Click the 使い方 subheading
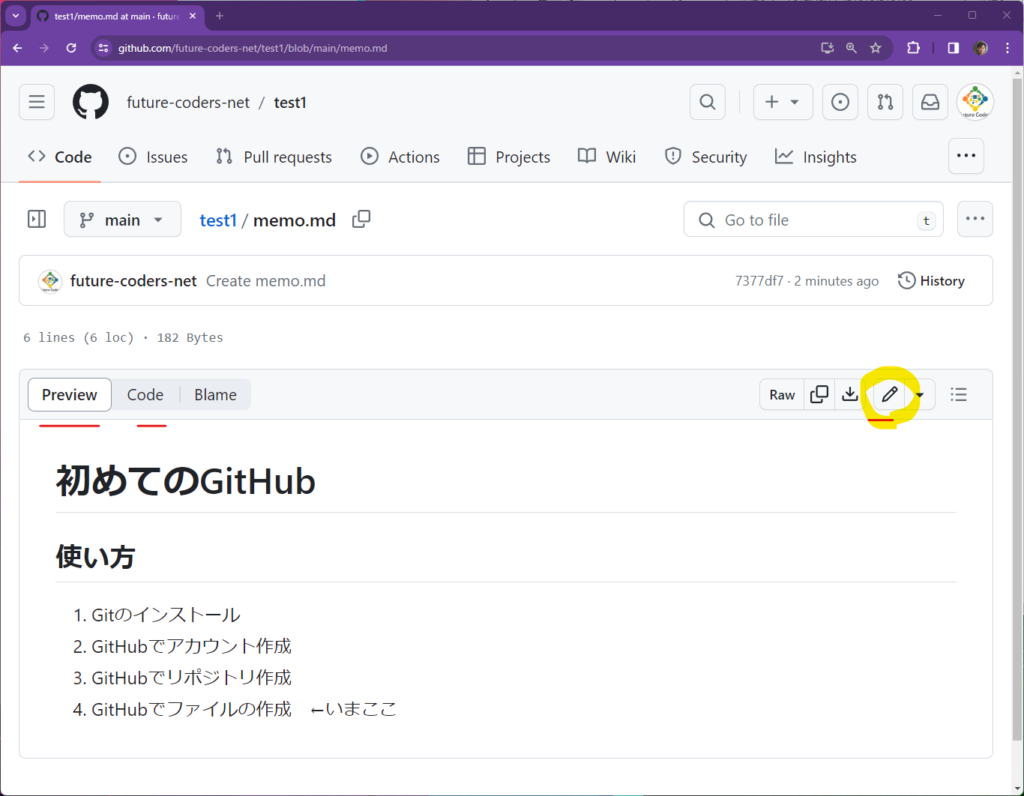Image resolution: width=1024 pixels, height=796 pixels. pos(95,557)
